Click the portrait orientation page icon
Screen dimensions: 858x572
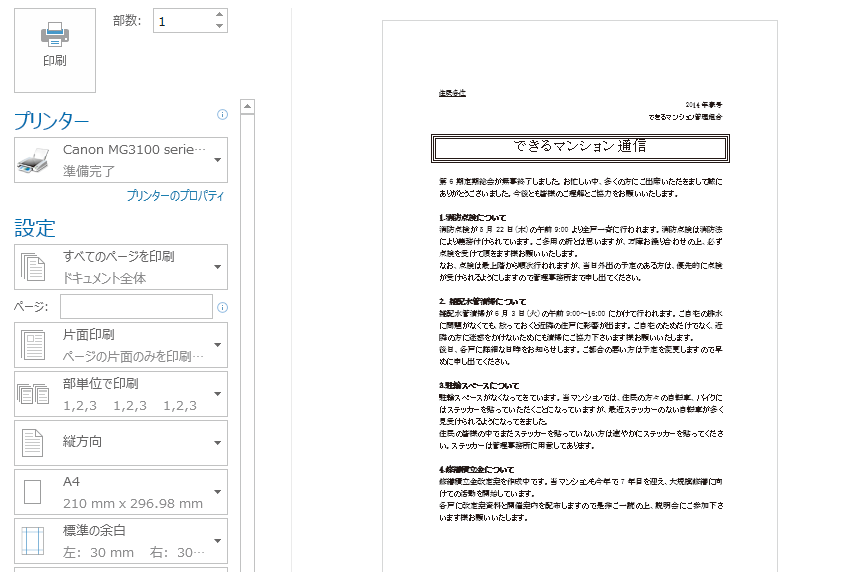tap(32, 443)
